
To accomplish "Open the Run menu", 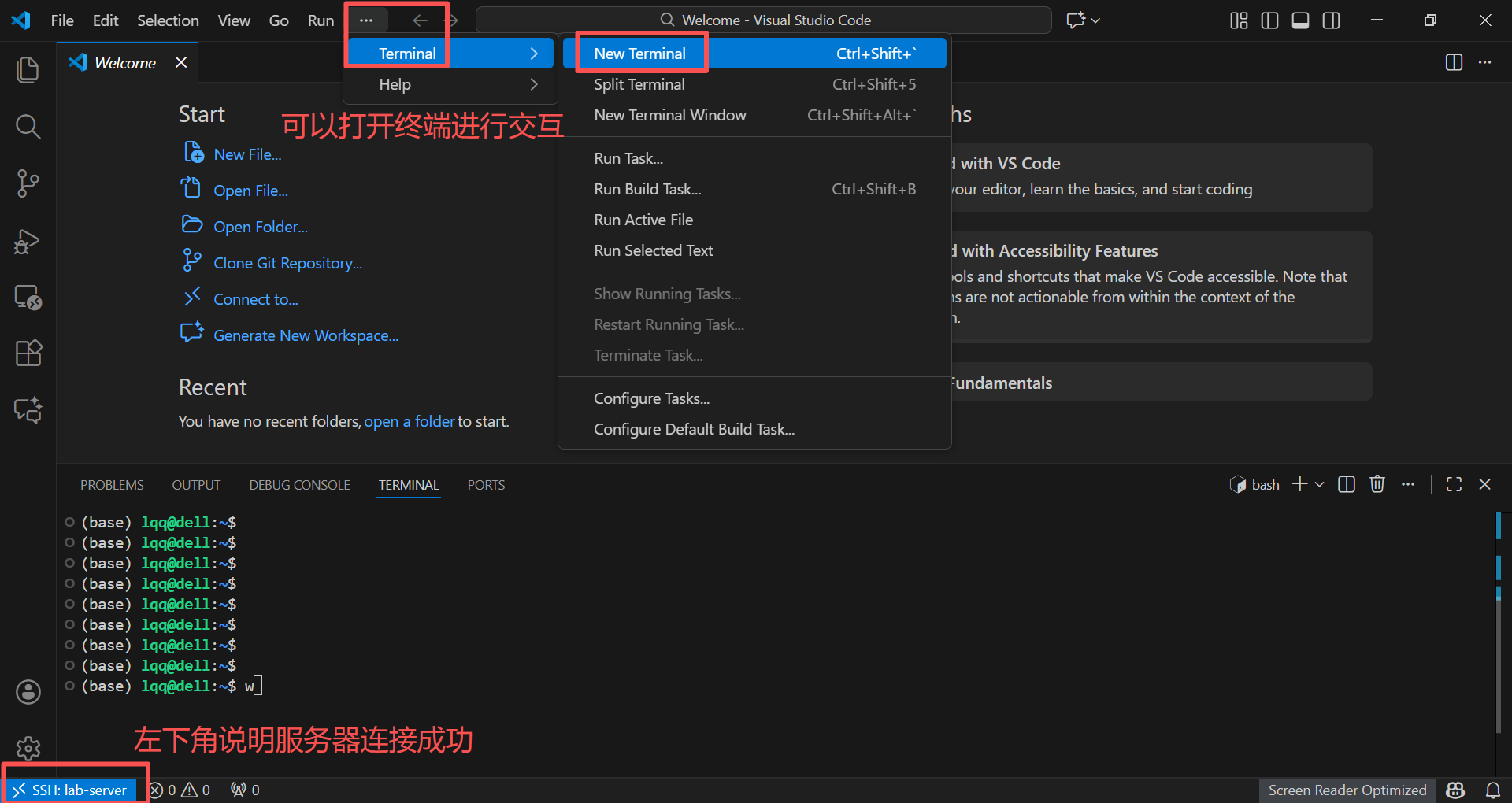I will tap(321, 20).
